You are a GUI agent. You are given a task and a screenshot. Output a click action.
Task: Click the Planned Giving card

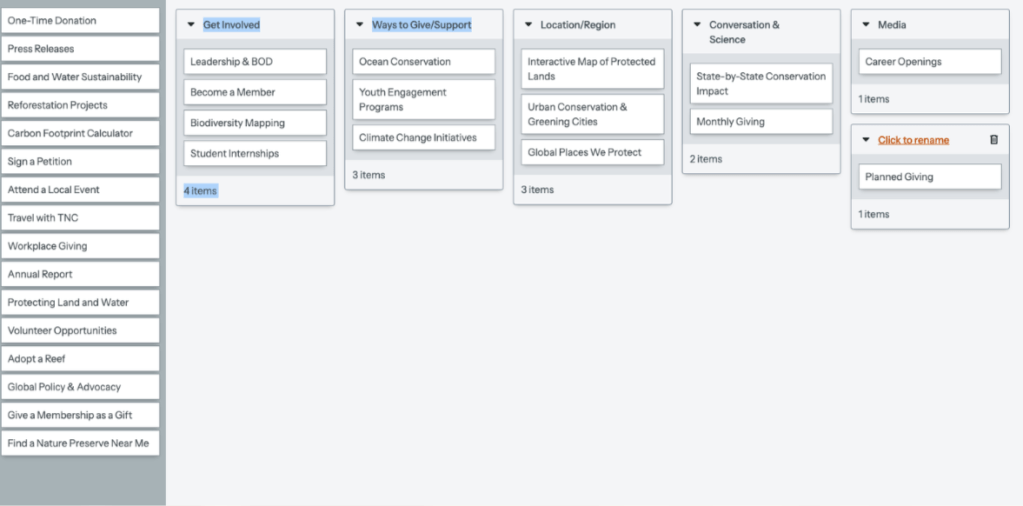930,177
